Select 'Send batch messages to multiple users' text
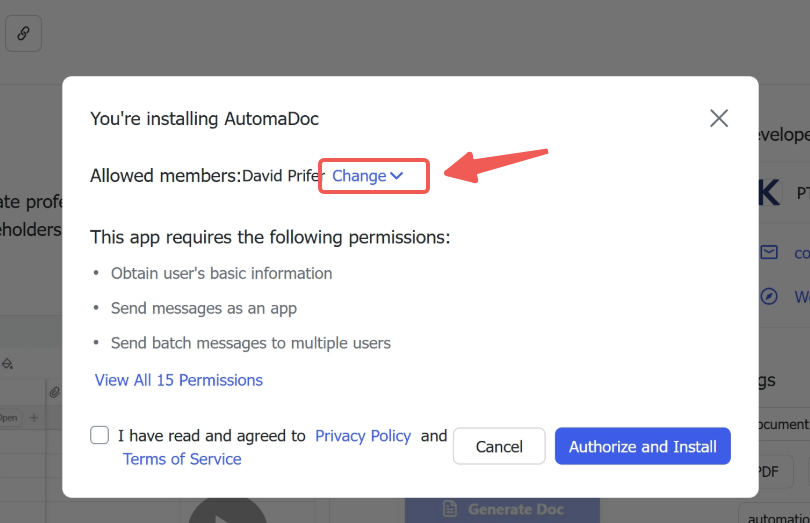The image size is (810, 523). [251, 343]
